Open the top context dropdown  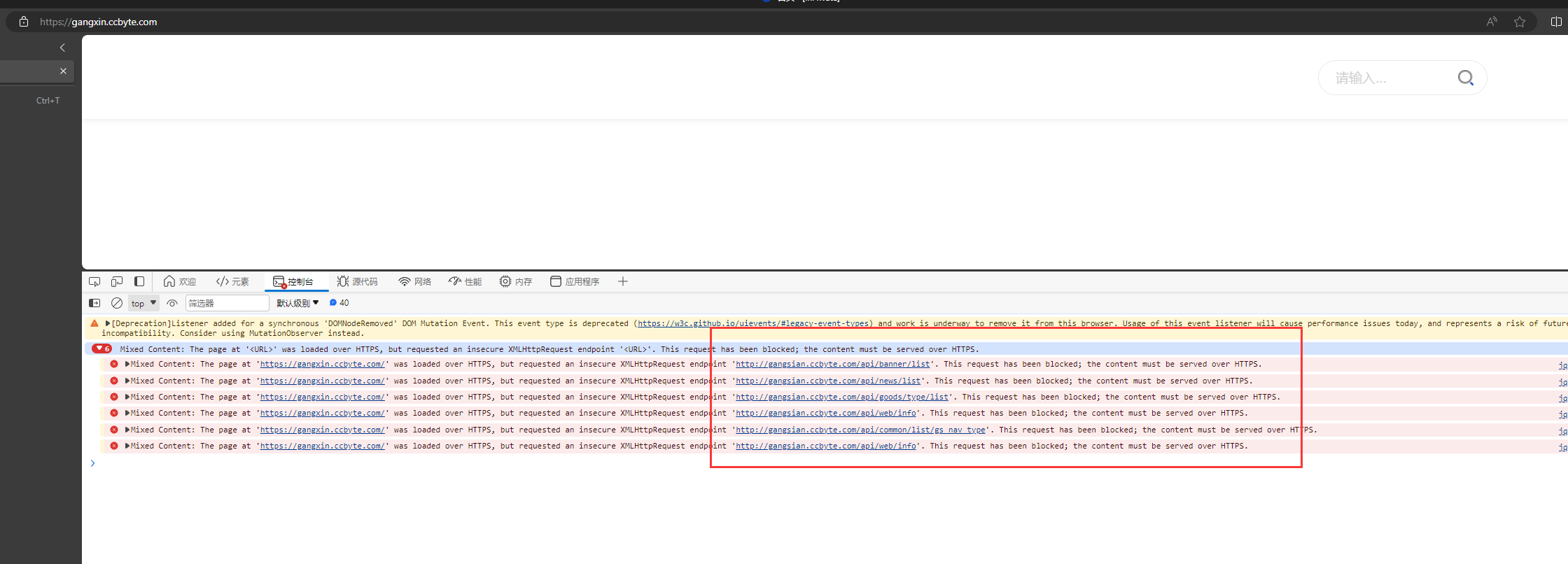143,303
